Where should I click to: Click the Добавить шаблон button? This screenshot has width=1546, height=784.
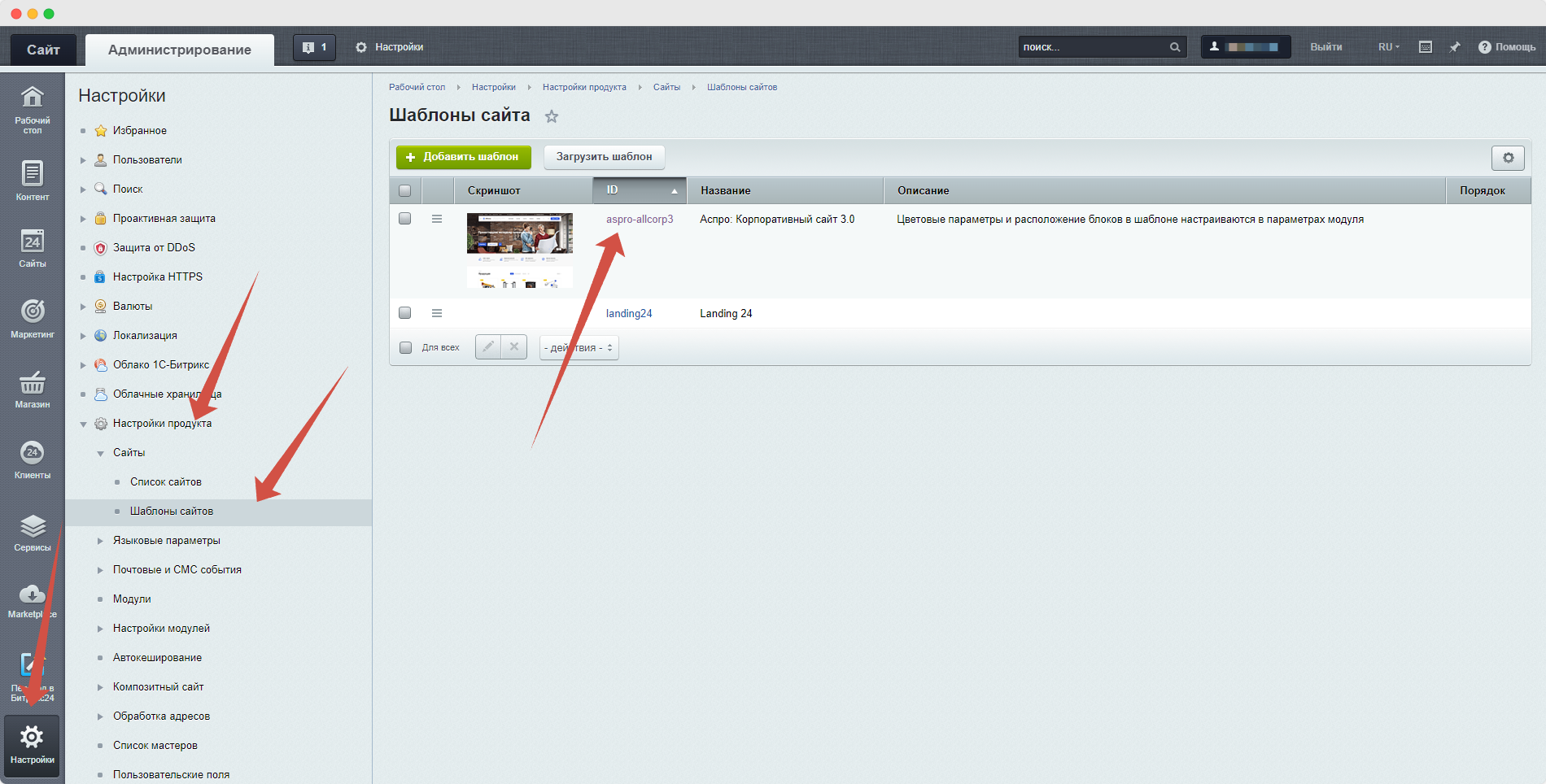click(x=463, y=157)
